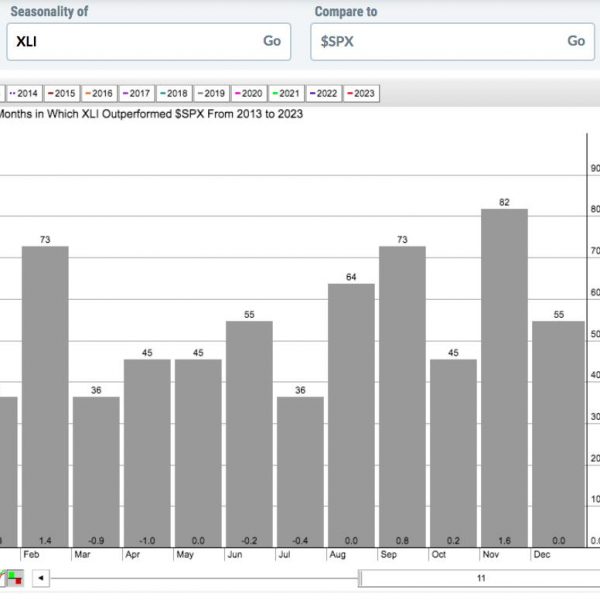The width and height of the screenshot is (600, 600).
Task: Click the Jun axis label
Action: tap(235, 554)
